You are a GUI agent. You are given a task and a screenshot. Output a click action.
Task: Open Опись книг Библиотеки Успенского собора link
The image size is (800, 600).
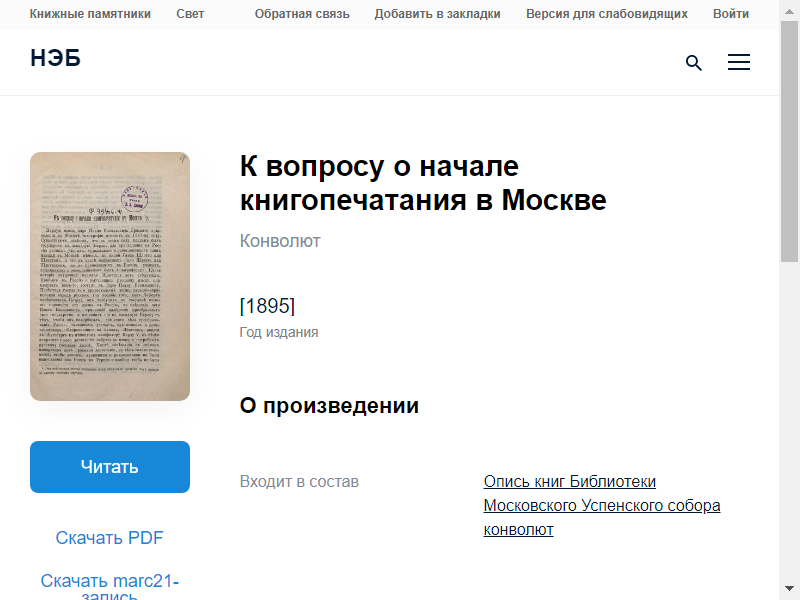tap(601, 506)
